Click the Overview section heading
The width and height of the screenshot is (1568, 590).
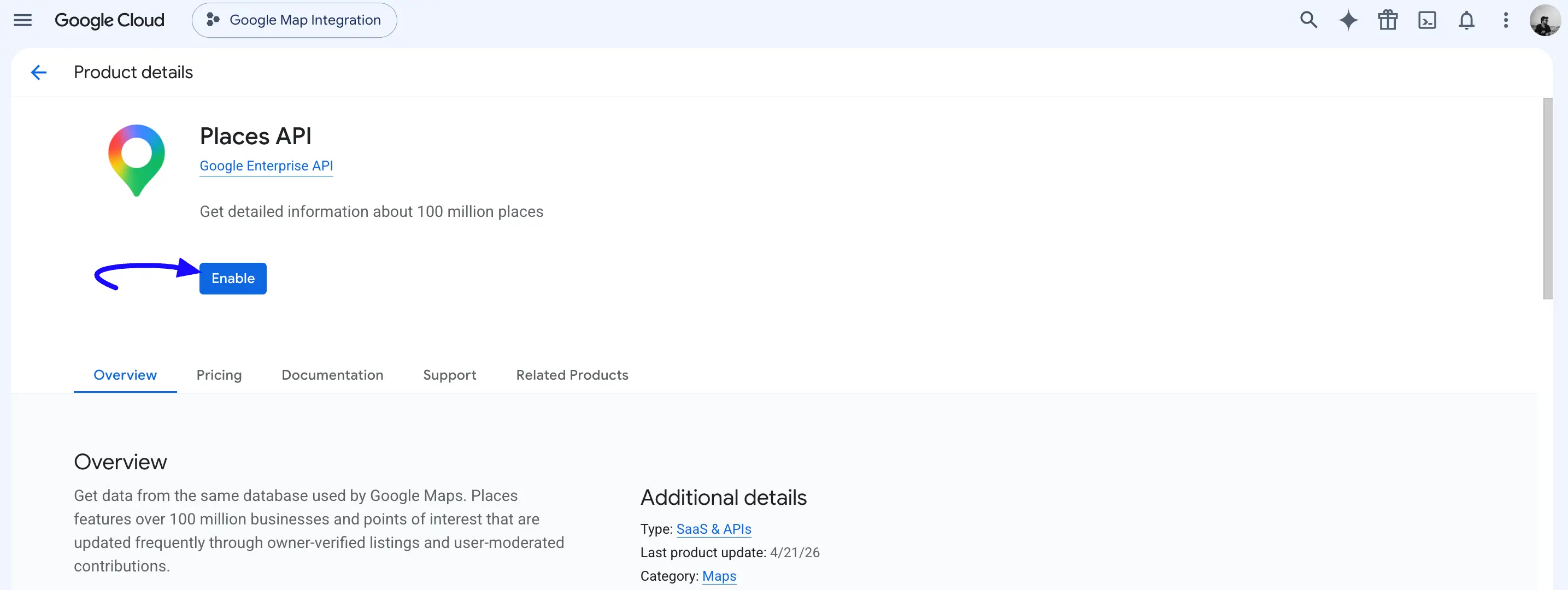coord(120,462)
